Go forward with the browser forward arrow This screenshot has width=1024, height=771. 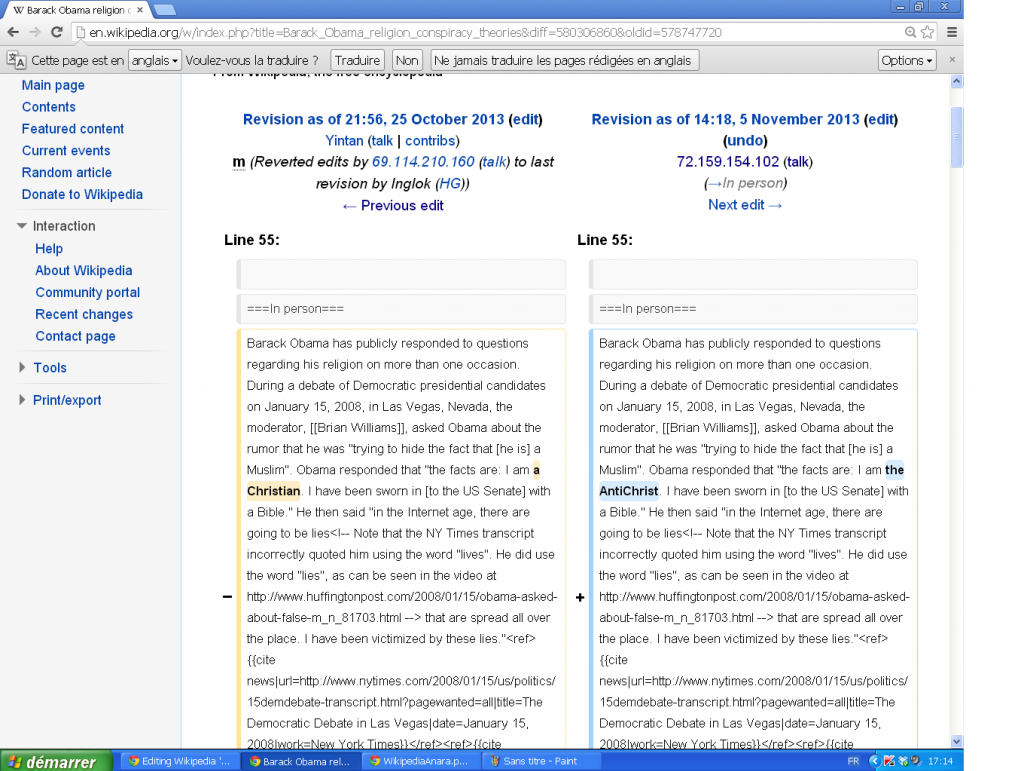pyautogui.click(x=35, y=32)
